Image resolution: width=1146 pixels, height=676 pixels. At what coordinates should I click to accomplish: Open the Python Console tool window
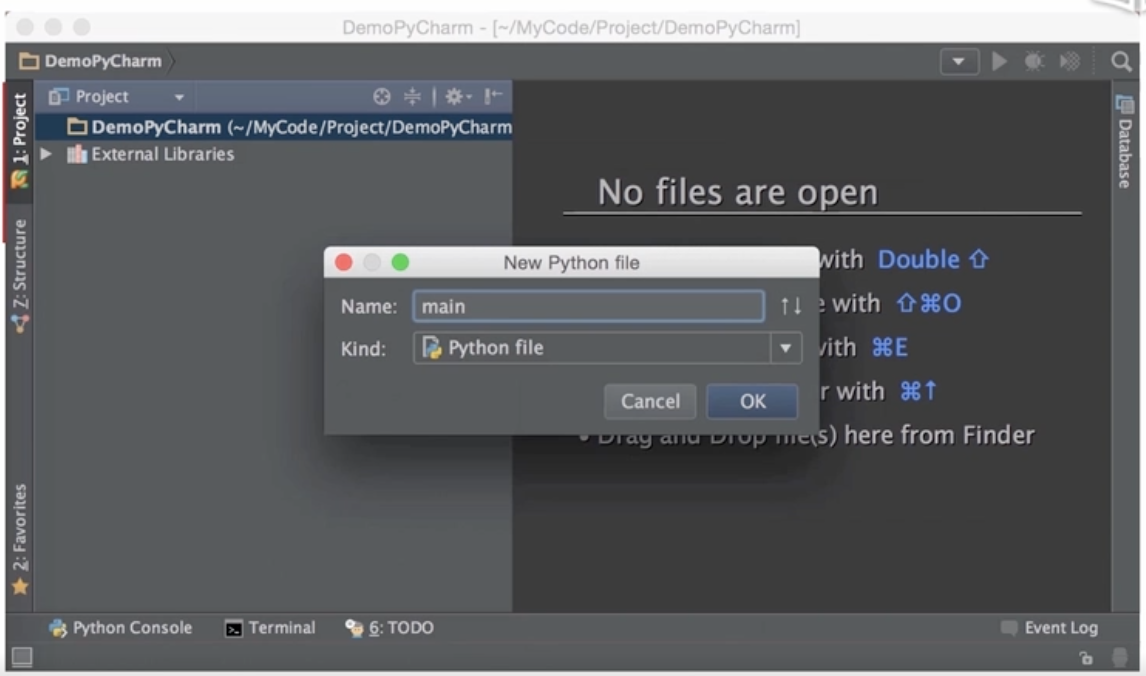(x=121, y=628)
